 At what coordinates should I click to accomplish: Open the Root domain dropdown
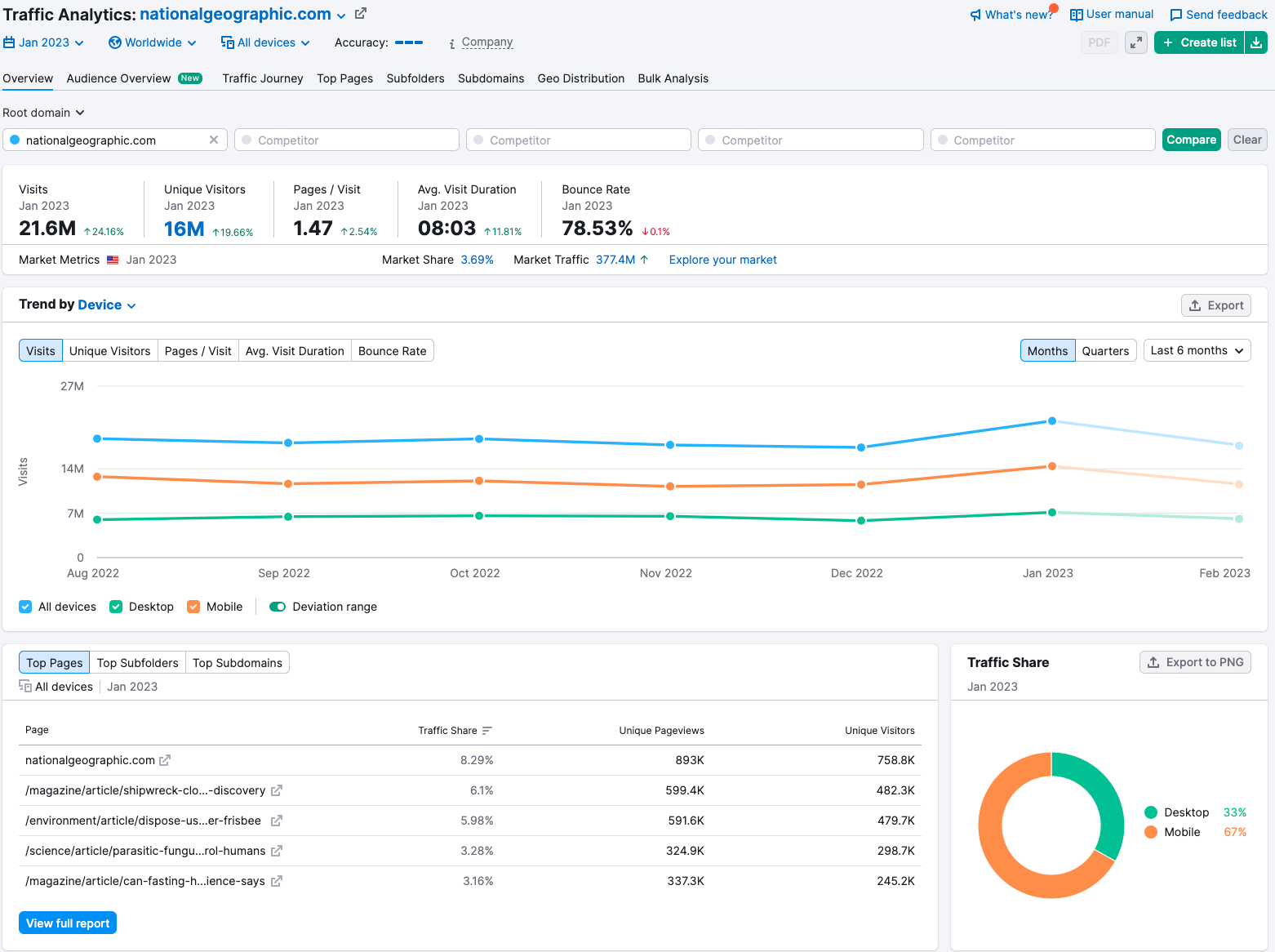pos(43,113)
